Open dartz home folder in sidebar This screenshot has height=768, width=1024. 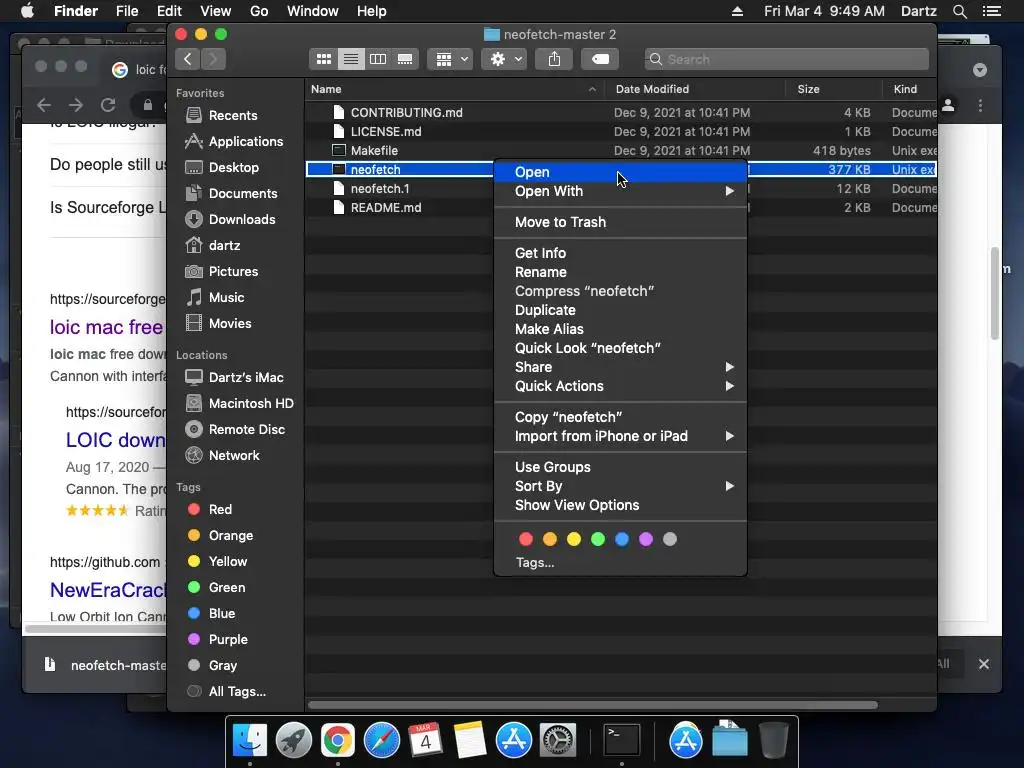(x=214, y=246)
